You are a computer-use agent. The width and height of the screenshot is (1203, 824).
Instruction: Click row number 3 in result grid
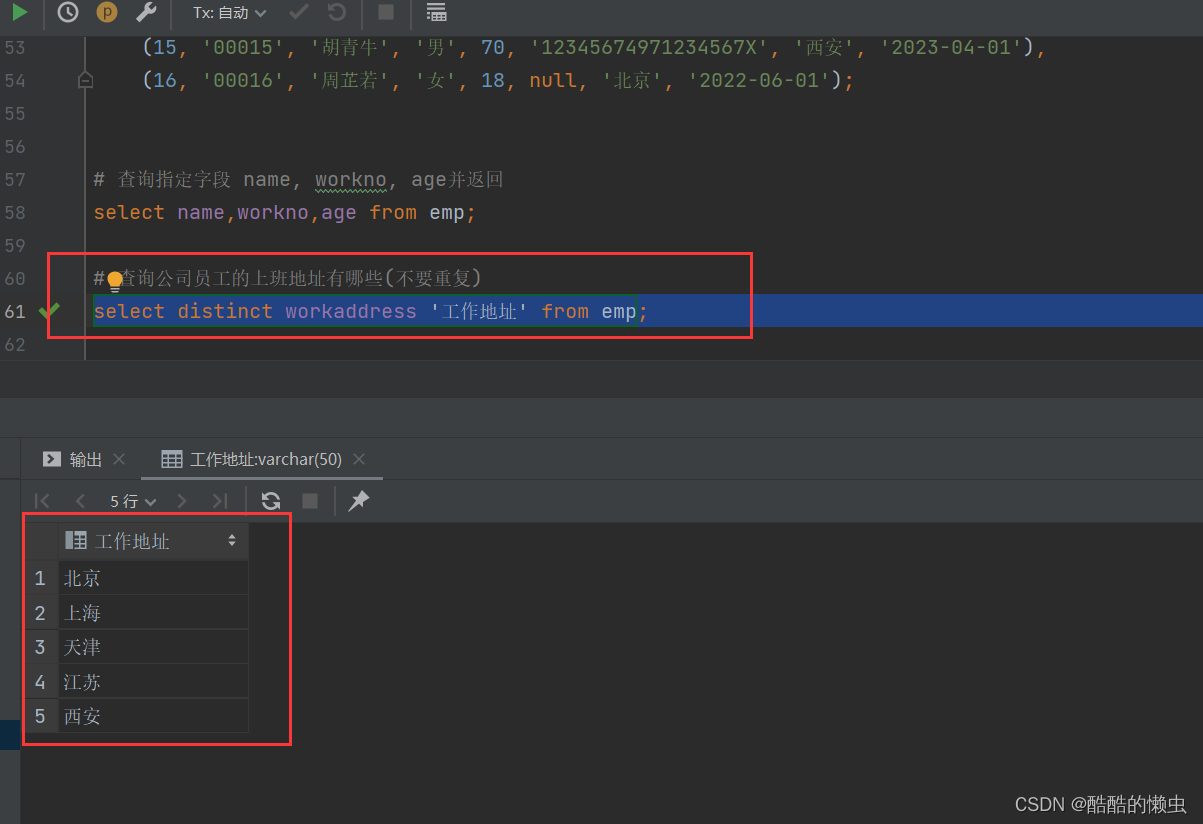click(40, 647)
